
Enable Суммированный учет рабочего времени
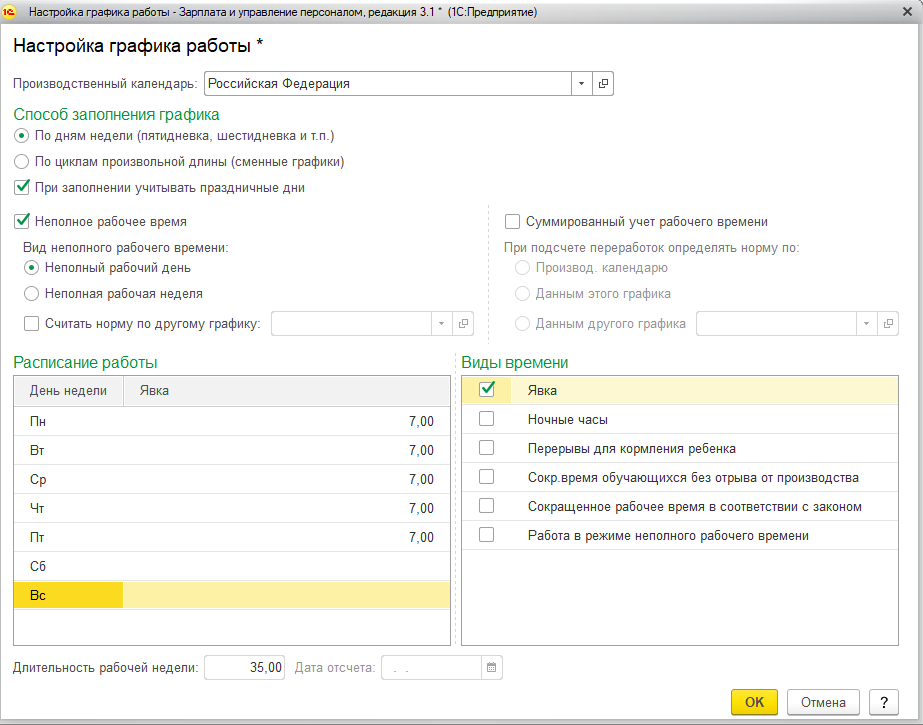(x=513, y=222)
